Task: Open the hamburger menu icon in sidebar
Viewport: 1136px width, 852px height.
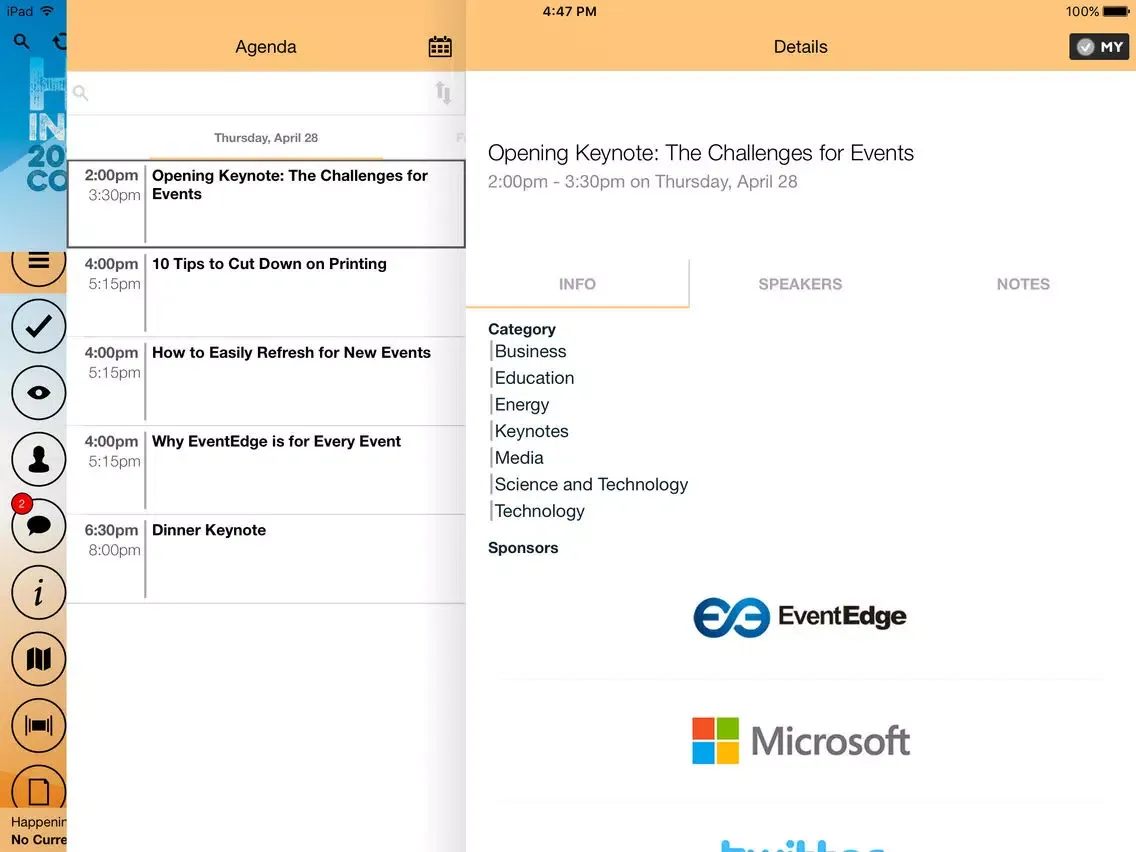Action: 38,261
